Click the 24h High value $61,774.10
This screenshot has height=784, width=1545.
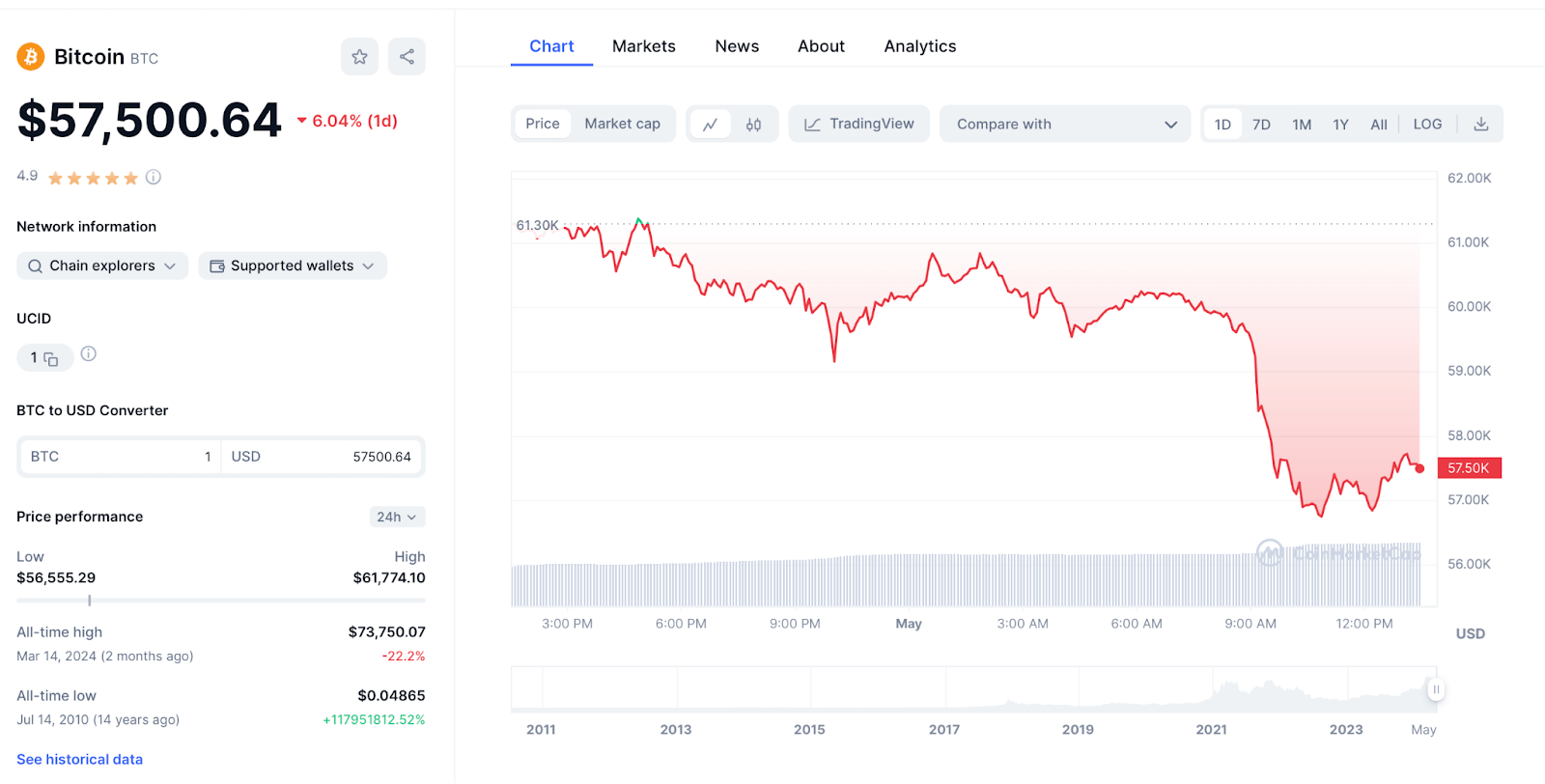(389, 578)
